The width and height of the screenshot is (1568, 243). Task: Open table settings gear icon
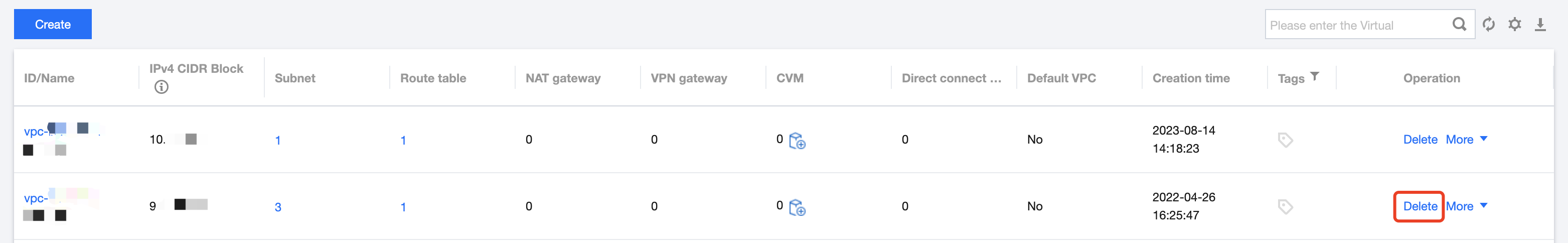click(x=1514, y=25)
